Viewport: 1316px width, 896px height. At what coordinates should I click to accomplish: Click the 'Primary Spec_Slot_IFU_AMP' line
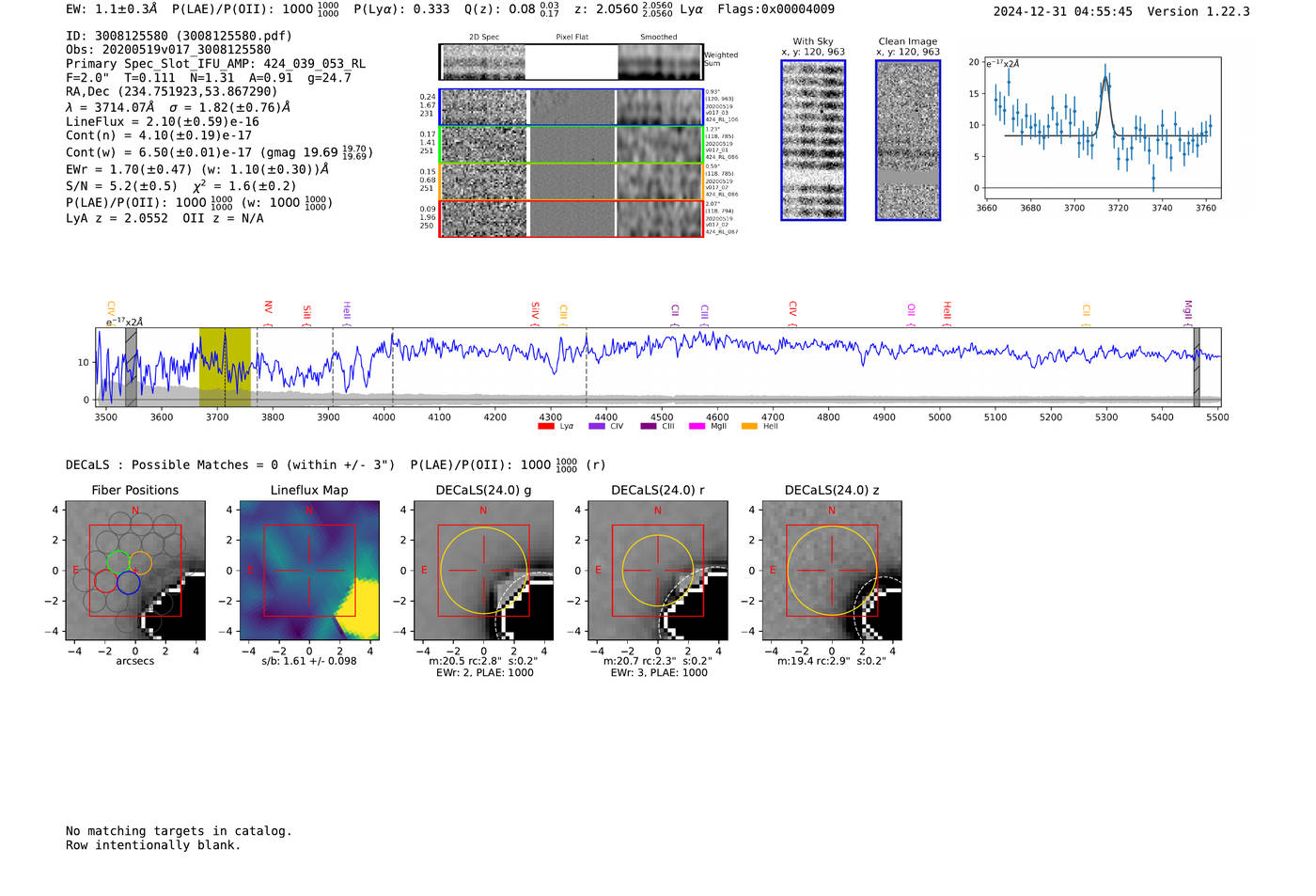point(216,64)
